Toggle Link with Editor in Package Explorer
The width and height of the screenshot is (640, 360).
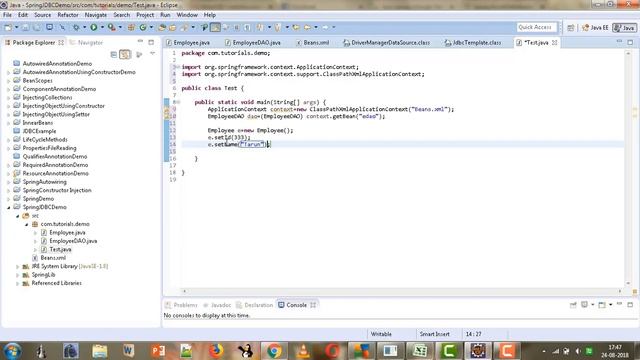click(x=125, y=54)
